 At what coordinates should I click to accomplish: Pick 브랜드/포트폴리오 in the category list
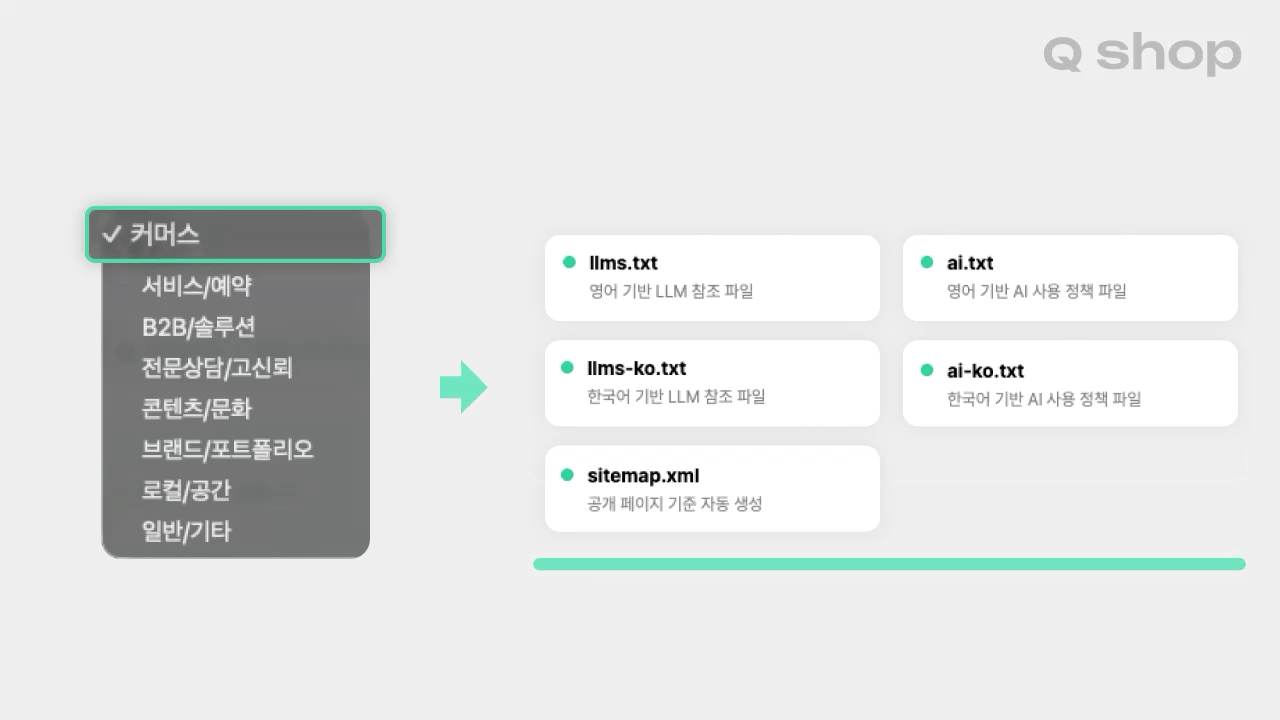[x=228, y=450]
